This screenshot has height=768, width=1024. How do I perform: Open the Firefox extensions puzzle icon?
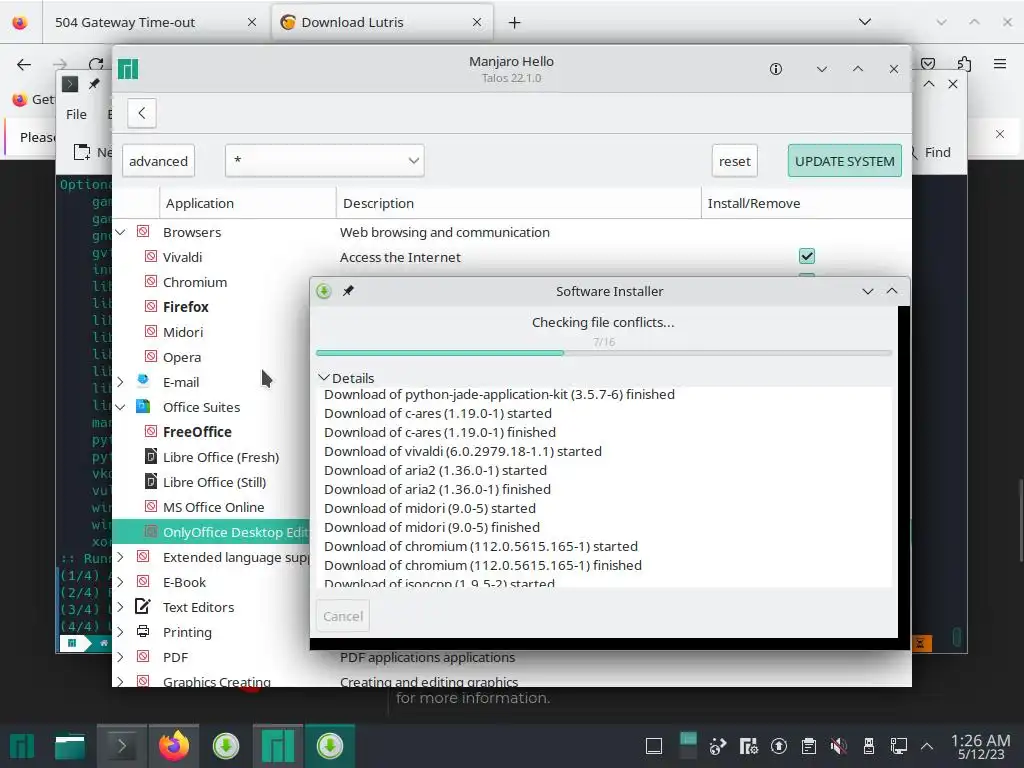click(x=965, y=63)
